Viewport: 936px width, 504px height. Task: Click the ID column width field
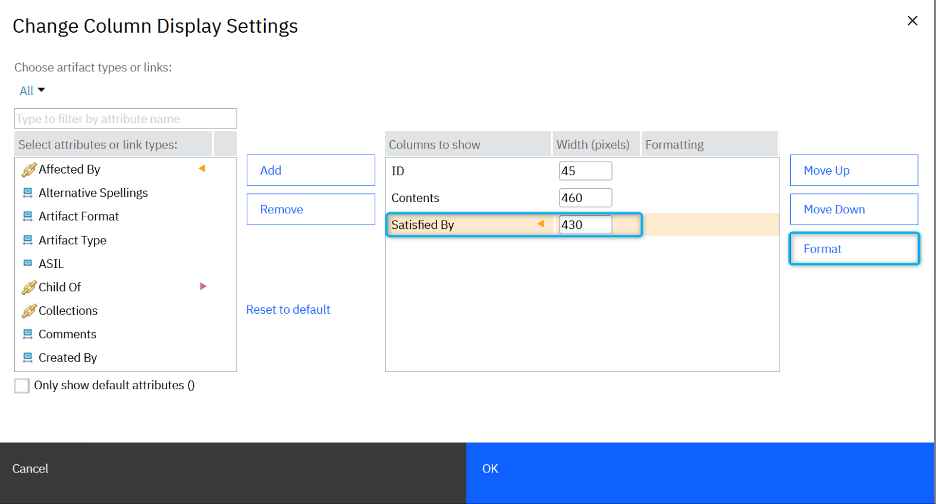pos(586,171)
